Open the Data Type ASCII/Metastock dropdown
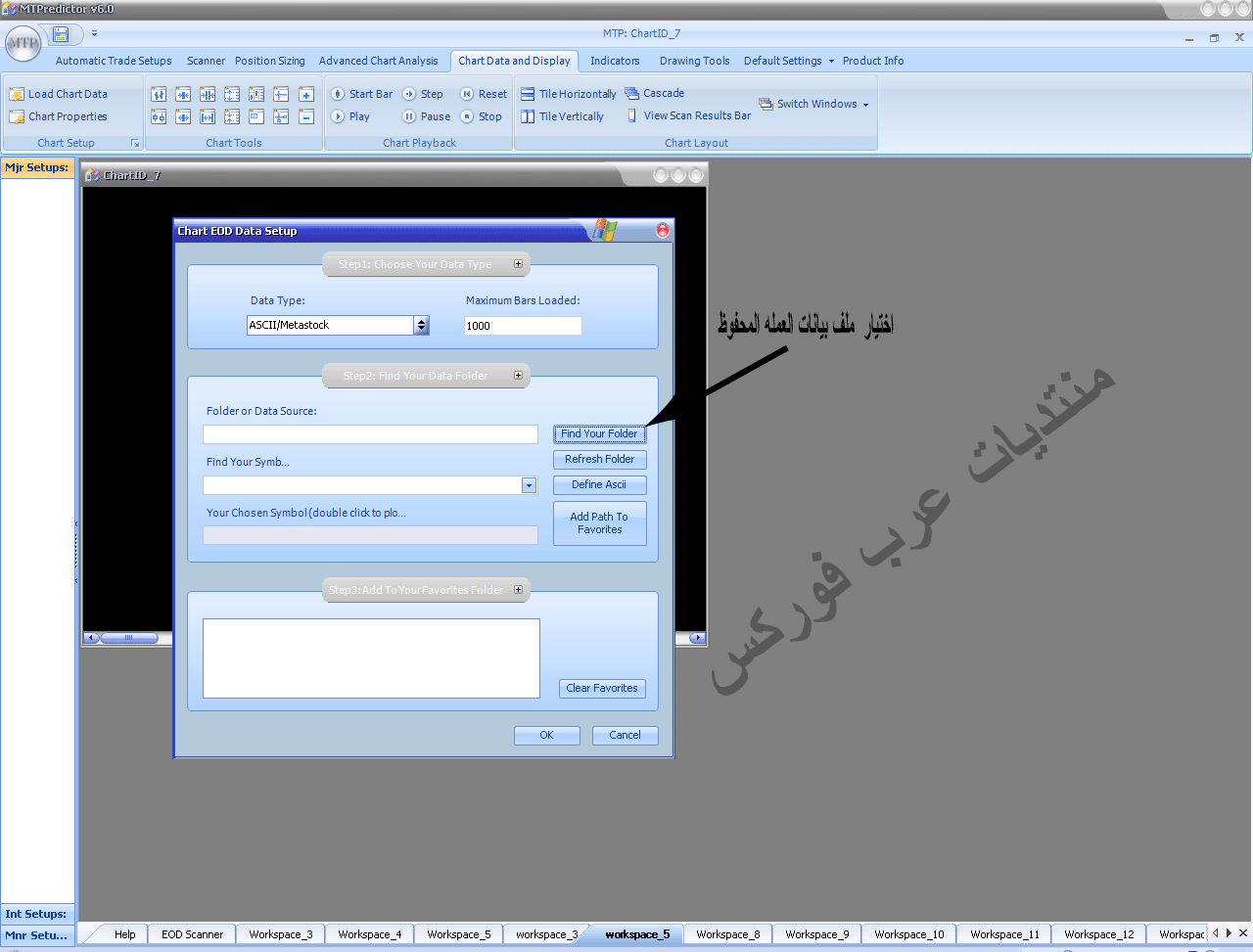Image resolution: width=1253 pixels, height=952 pixels. (x=421, y=325)
